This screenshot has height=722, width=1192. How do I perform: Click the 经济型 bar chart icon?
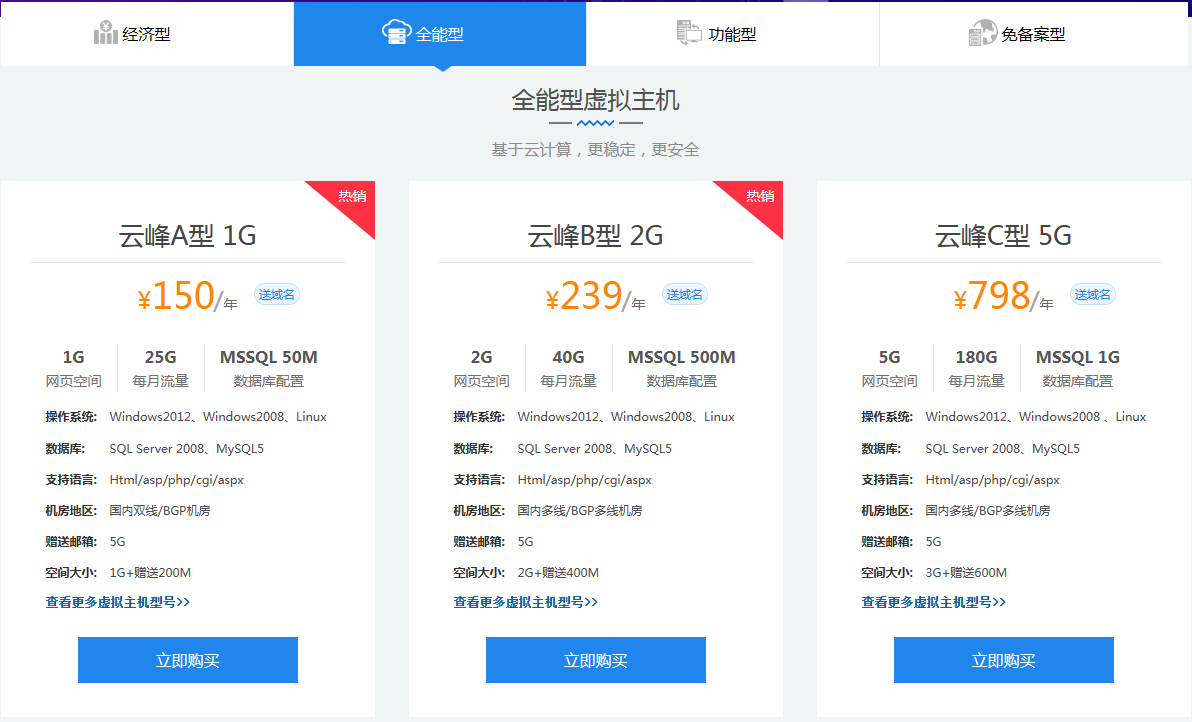pyautogui.click(x=105, y=34)
